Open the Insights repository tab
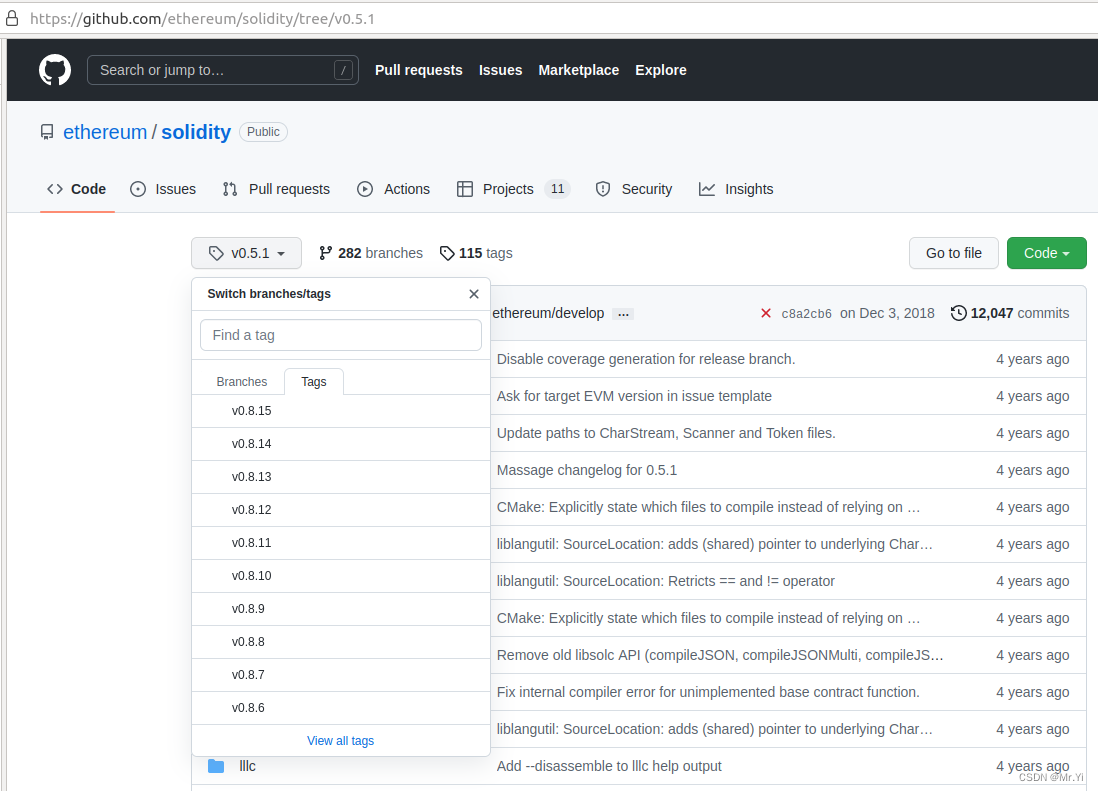This screenshot has height=791, width=1098. tap(736, 189)
